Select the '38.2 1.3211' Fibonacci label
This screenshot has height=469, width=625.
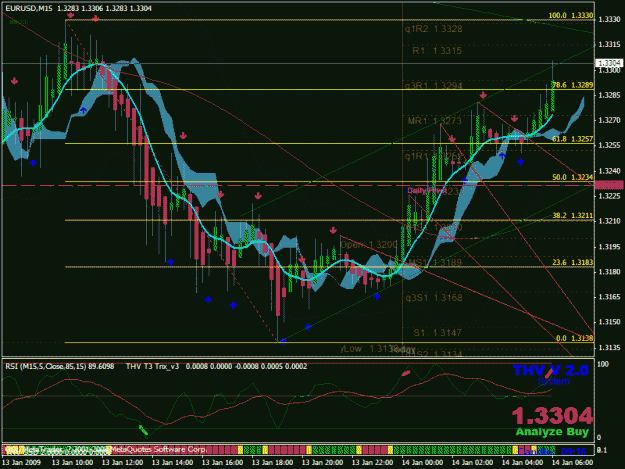pyautogui.click(x=573, y=216)
